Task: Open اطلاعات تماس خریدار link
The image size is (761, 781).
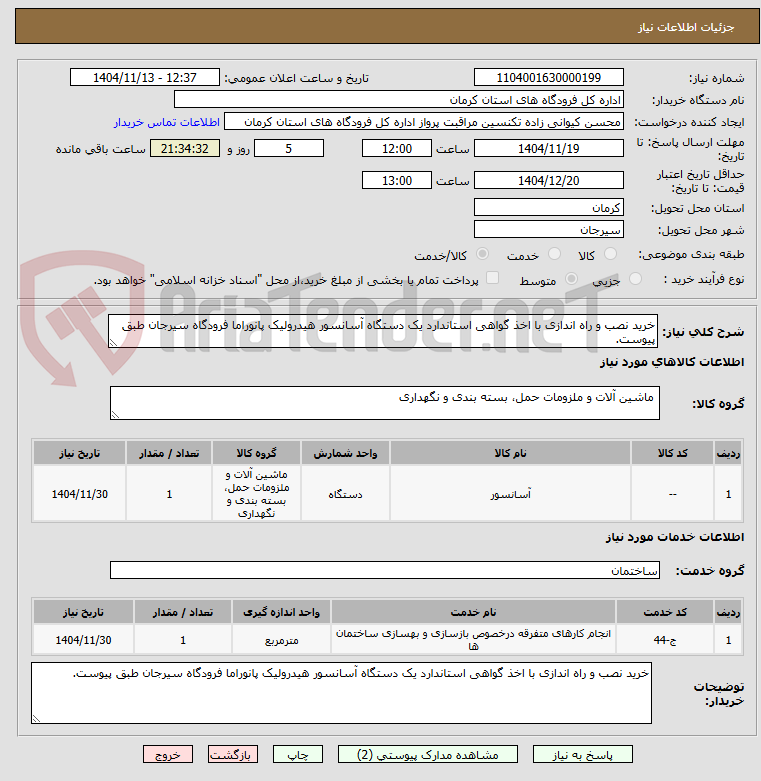Action: point(167,122)
